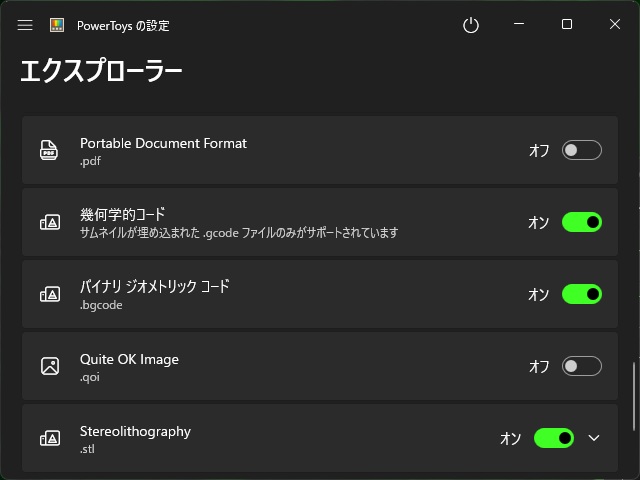Close the PowerToys settings window
The width and height of the screenshot is (640, 480).
click(615, 24)
